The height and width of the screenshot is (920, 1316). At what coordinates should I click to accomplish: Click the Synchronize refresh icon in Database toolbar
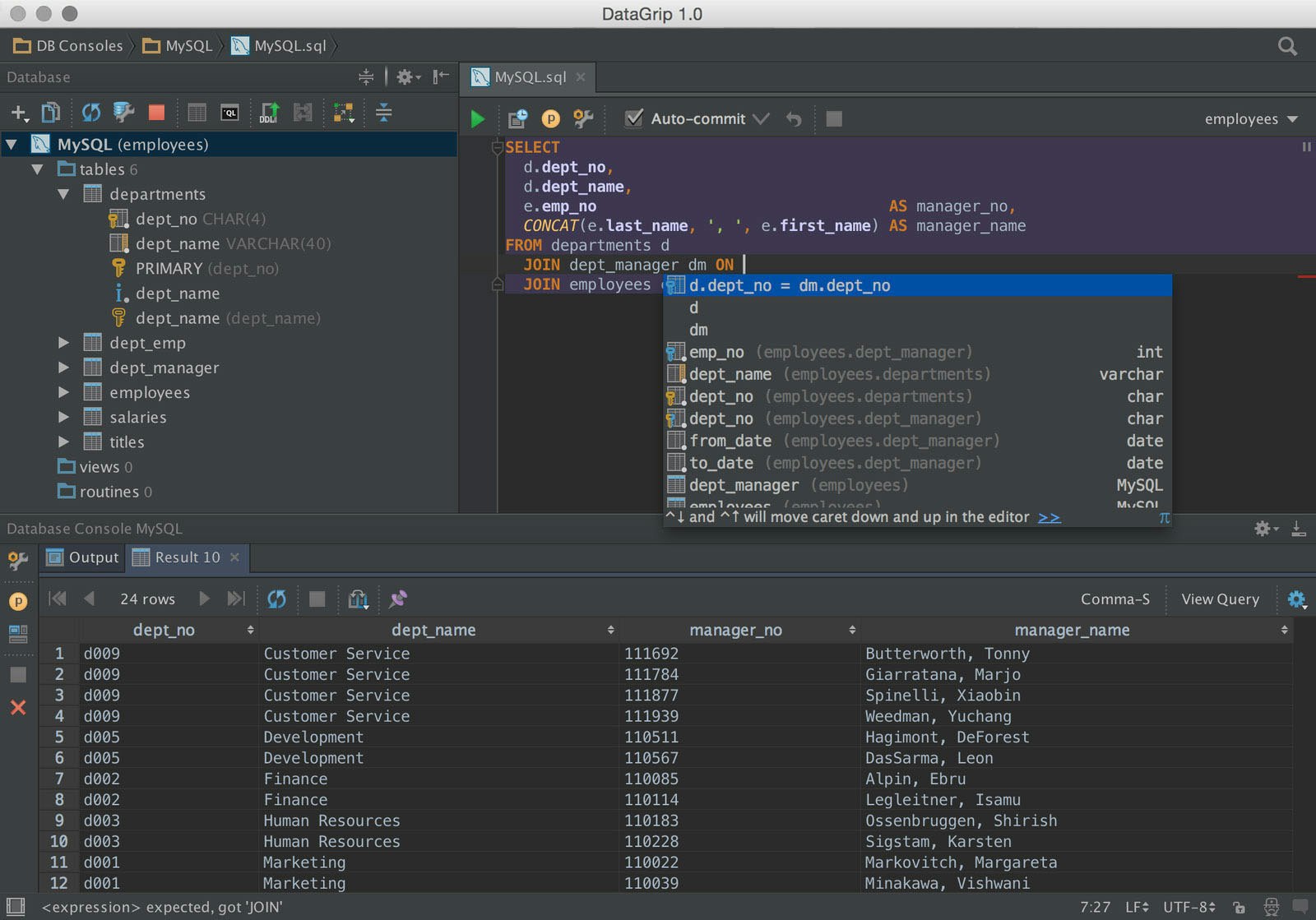(x=90, y=113)
